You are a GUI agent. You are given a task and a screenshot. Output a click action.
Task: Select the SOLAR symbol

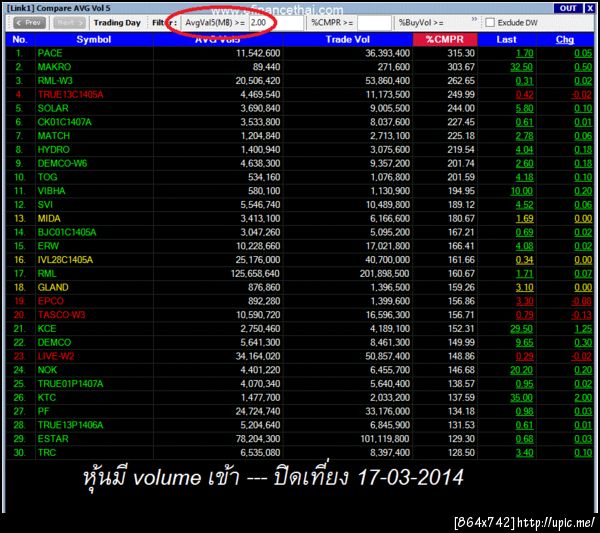53,108
